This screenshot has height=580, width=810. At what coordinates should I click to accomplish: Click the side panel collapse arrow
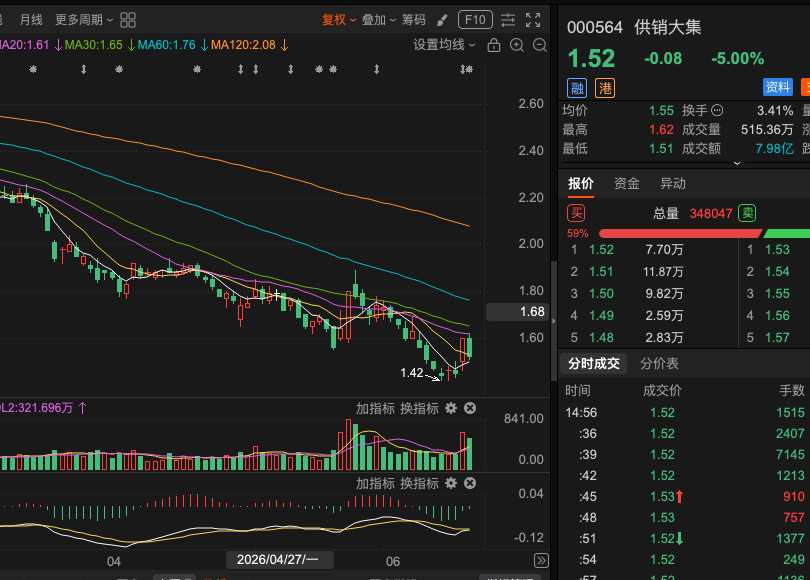pos(554,321)
